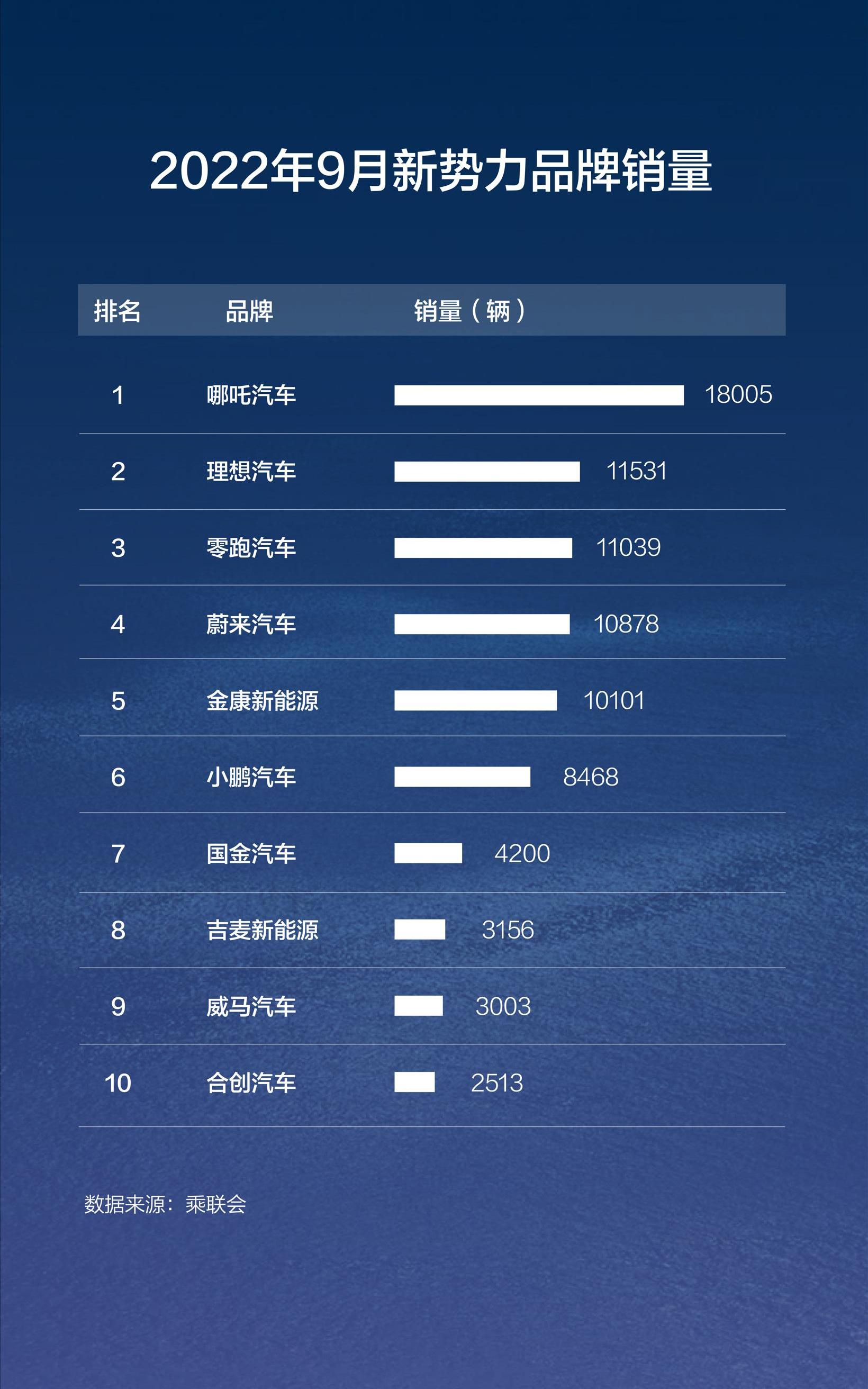Select the 蔚来汽车 brand name

[x=251, y=624]
